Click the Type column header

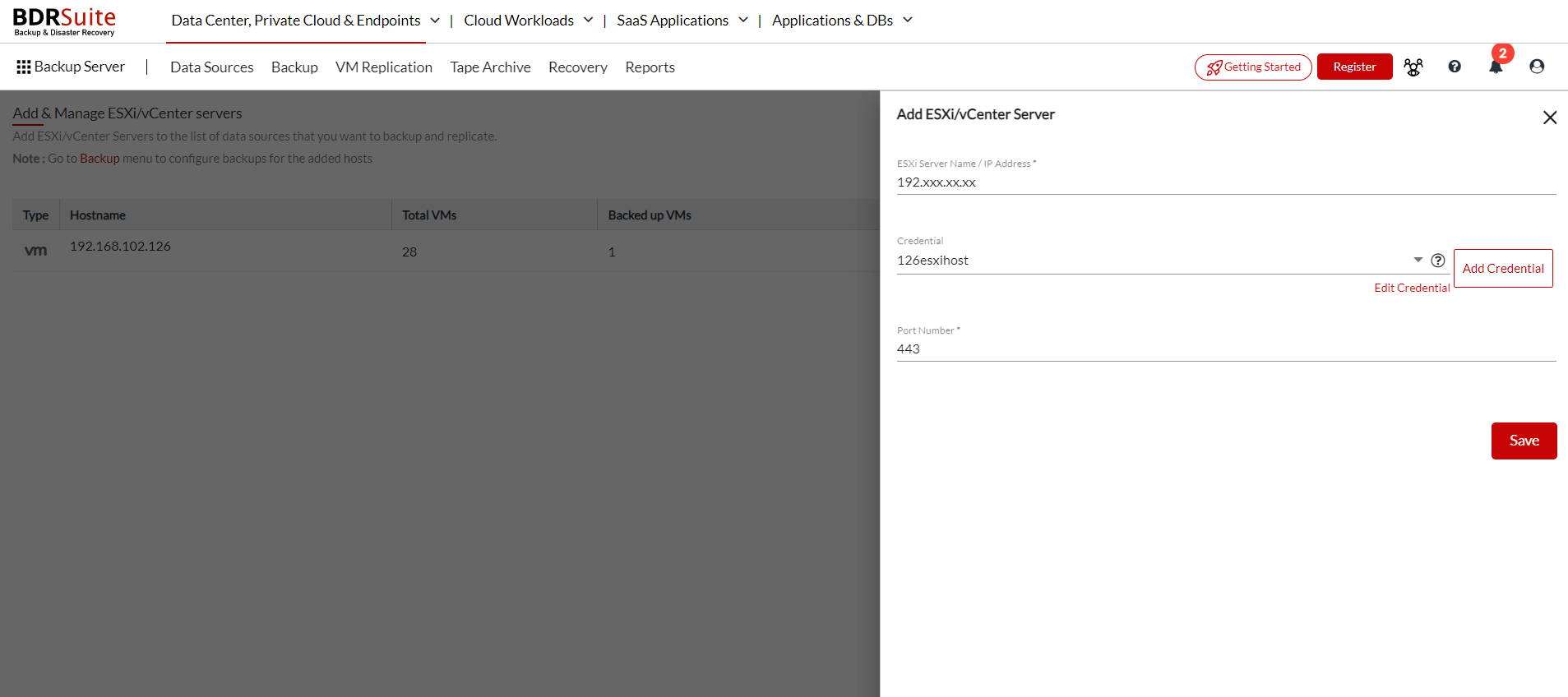(35, 215)
